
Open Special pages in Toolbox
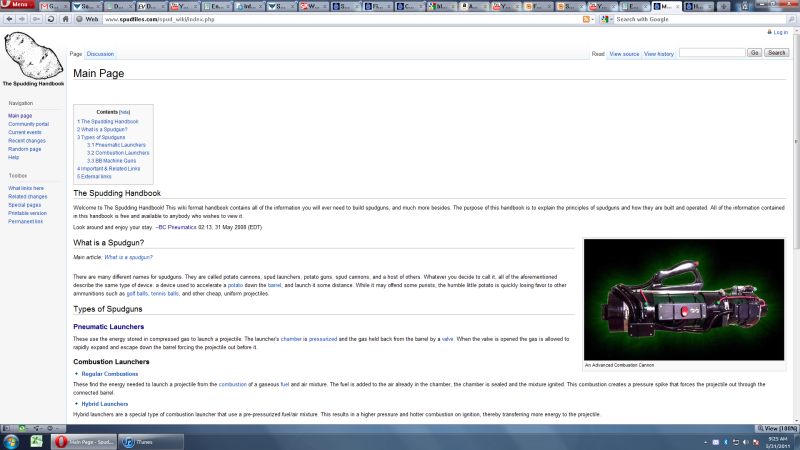tap(24, 205)
